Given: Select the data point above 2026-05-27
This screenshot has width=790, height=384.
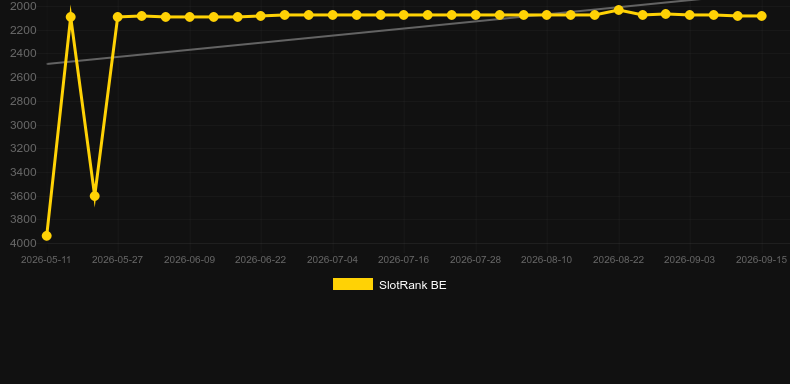Looking at the screenshot, I should tap(118, 17).
